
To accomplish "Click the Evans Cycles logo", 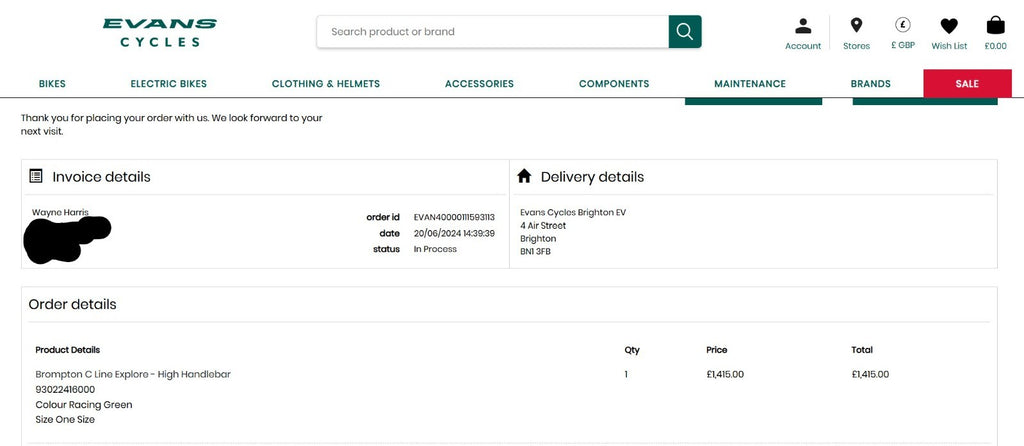I will coord(159,32).
